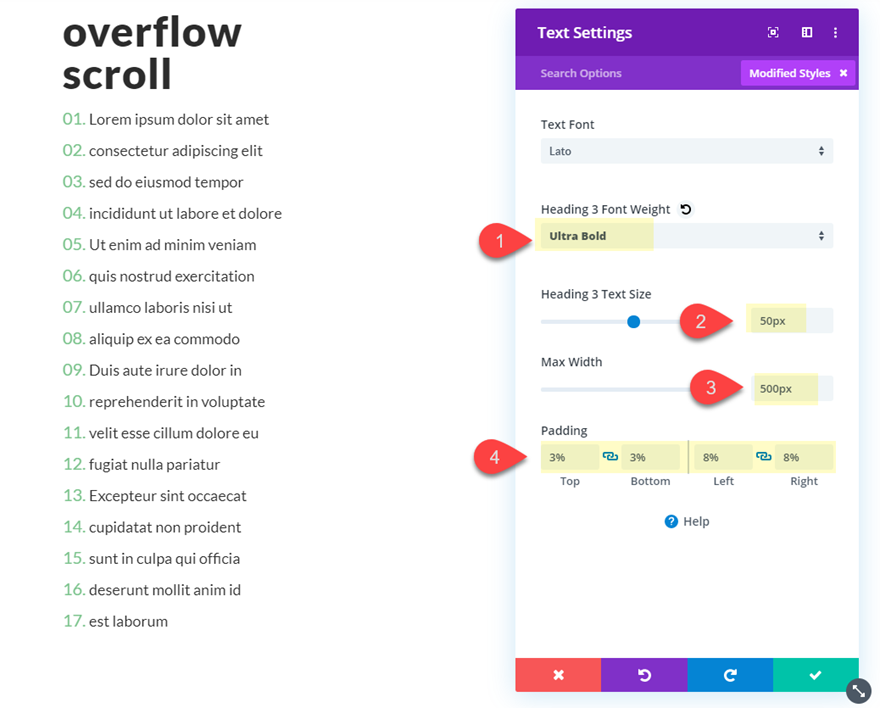Screen dimensions: 880x708
Task: Open the Text Font dropdown showing Lato
Action: [686, 151]
